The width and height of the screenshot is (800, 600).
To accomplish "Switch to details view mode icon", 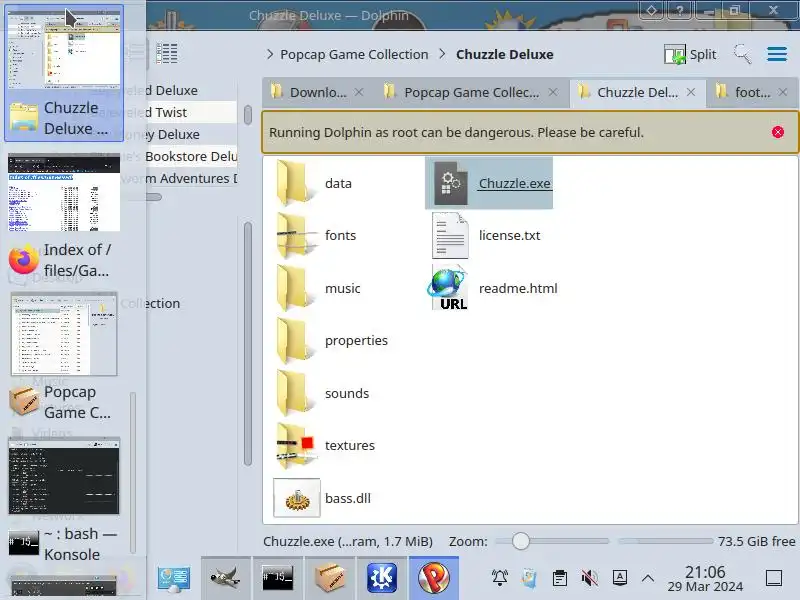I will (167, 54).
